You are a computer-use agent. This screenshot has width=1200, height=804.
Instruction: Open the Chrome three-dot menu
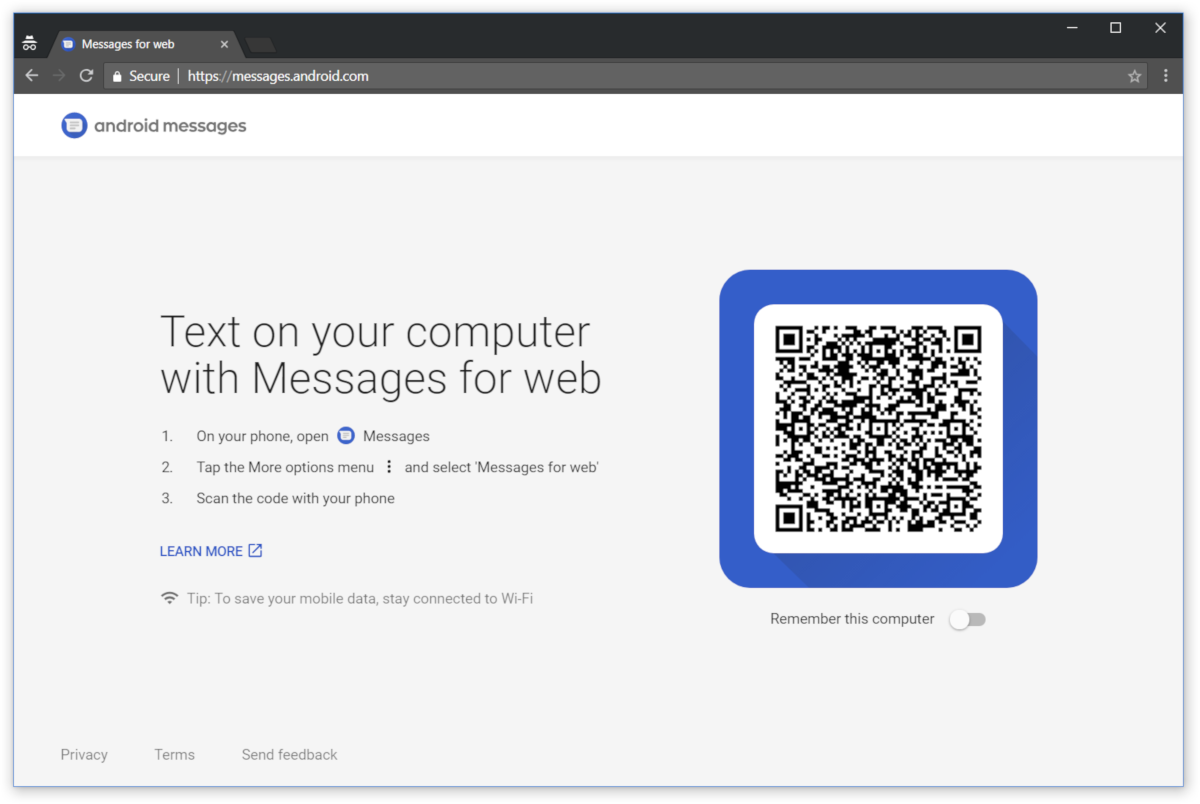1165,76
